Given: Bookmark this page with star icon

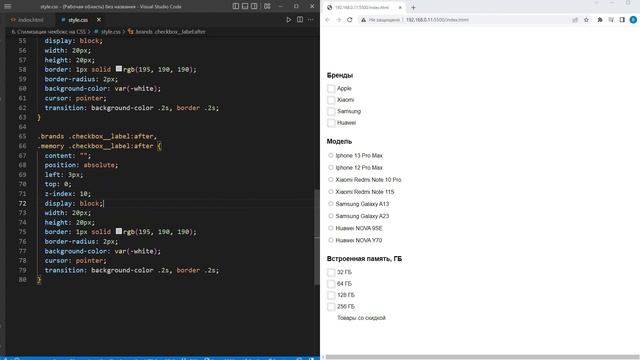Looking at the screenshot, I should pyautogui.click(x=586, y=20).
